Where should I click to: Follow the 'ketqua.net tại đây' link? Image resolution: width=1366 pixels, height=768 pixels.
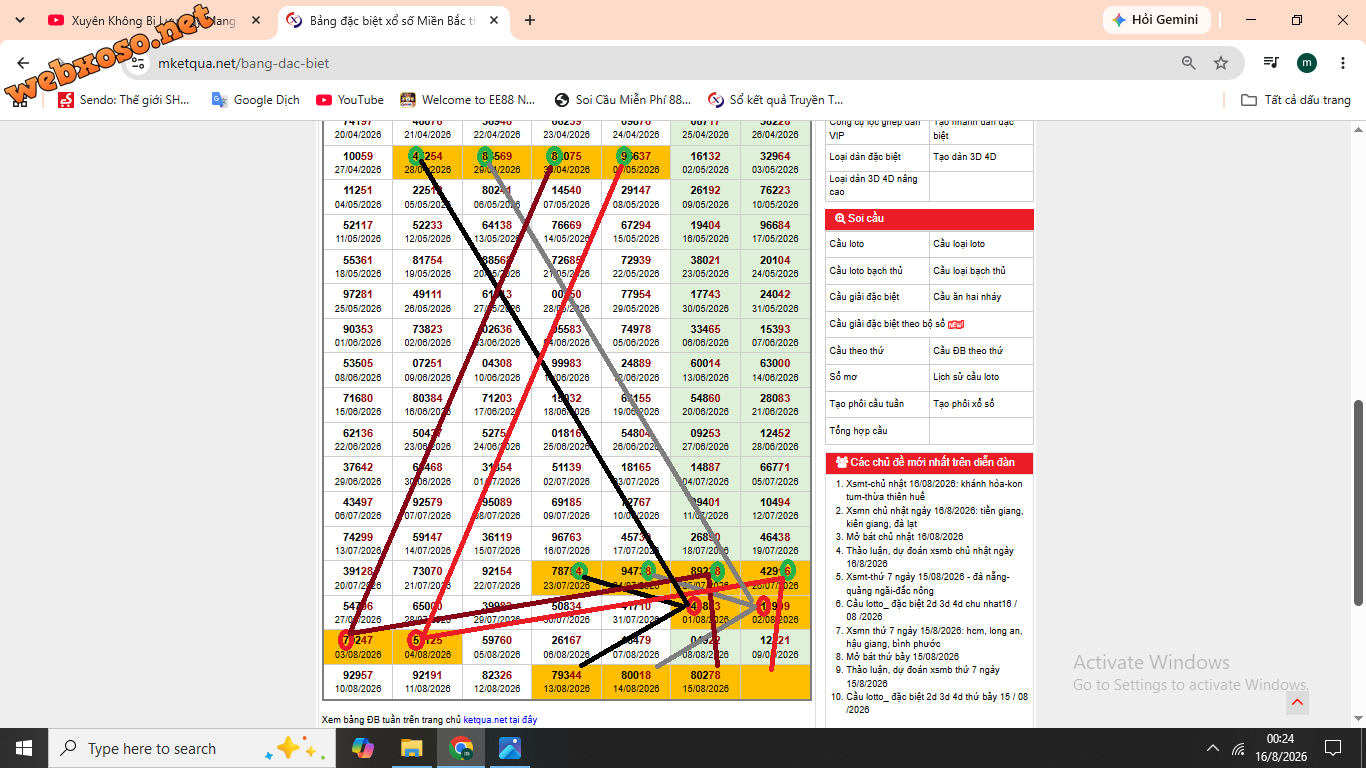coord(500,720)
